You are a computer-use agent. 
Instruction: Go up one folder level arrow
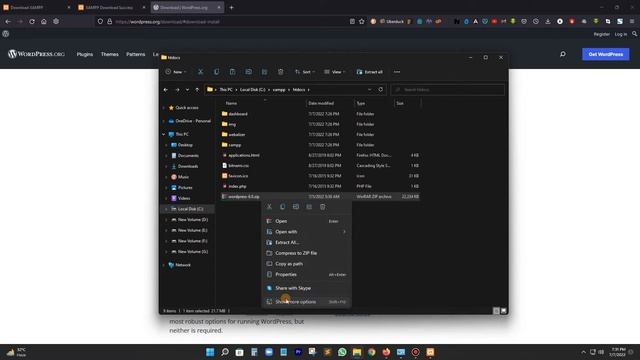tap(197, 89)
